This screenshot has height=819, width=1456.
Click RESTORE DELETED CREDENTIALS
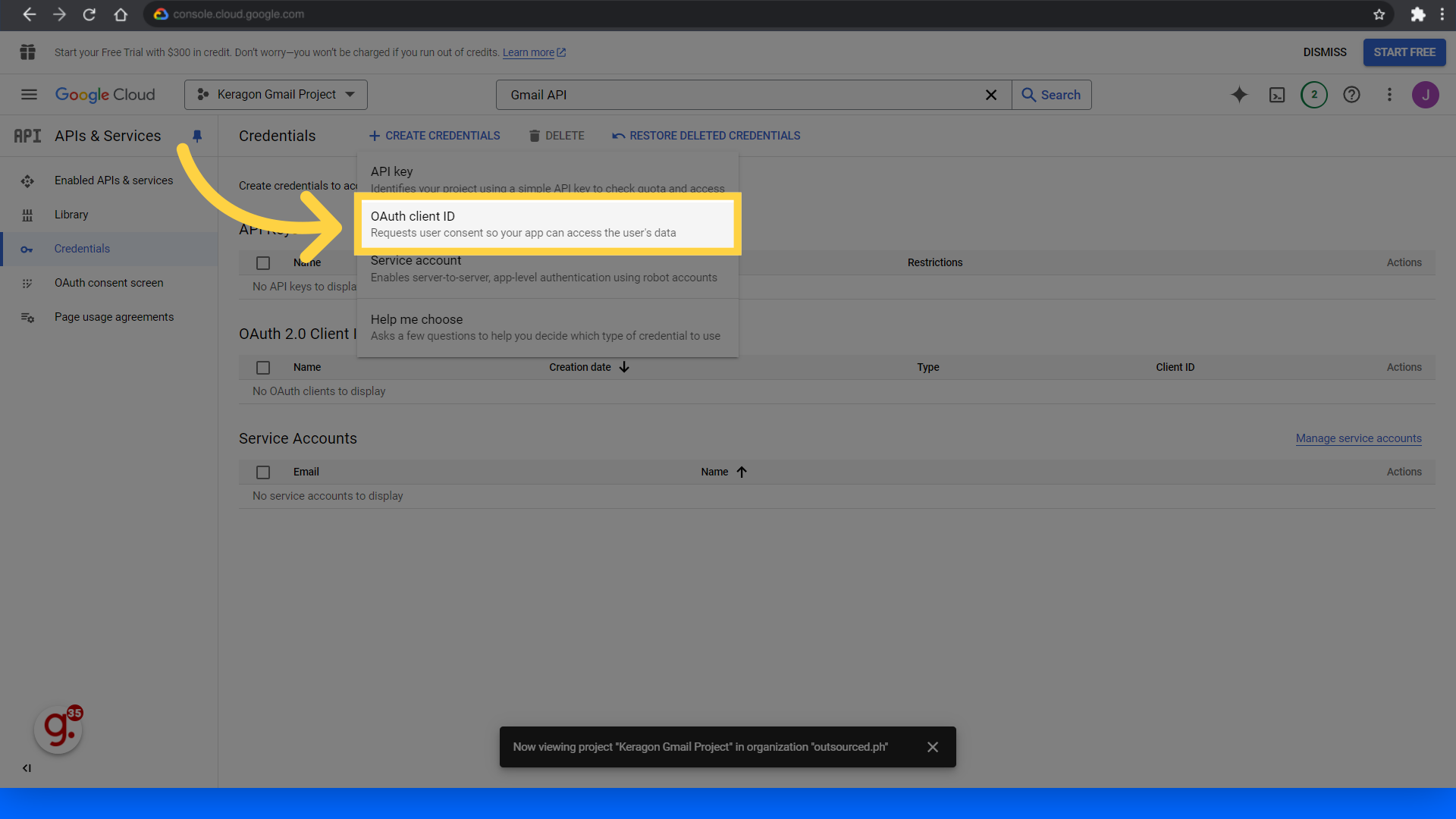coord(706,136)
